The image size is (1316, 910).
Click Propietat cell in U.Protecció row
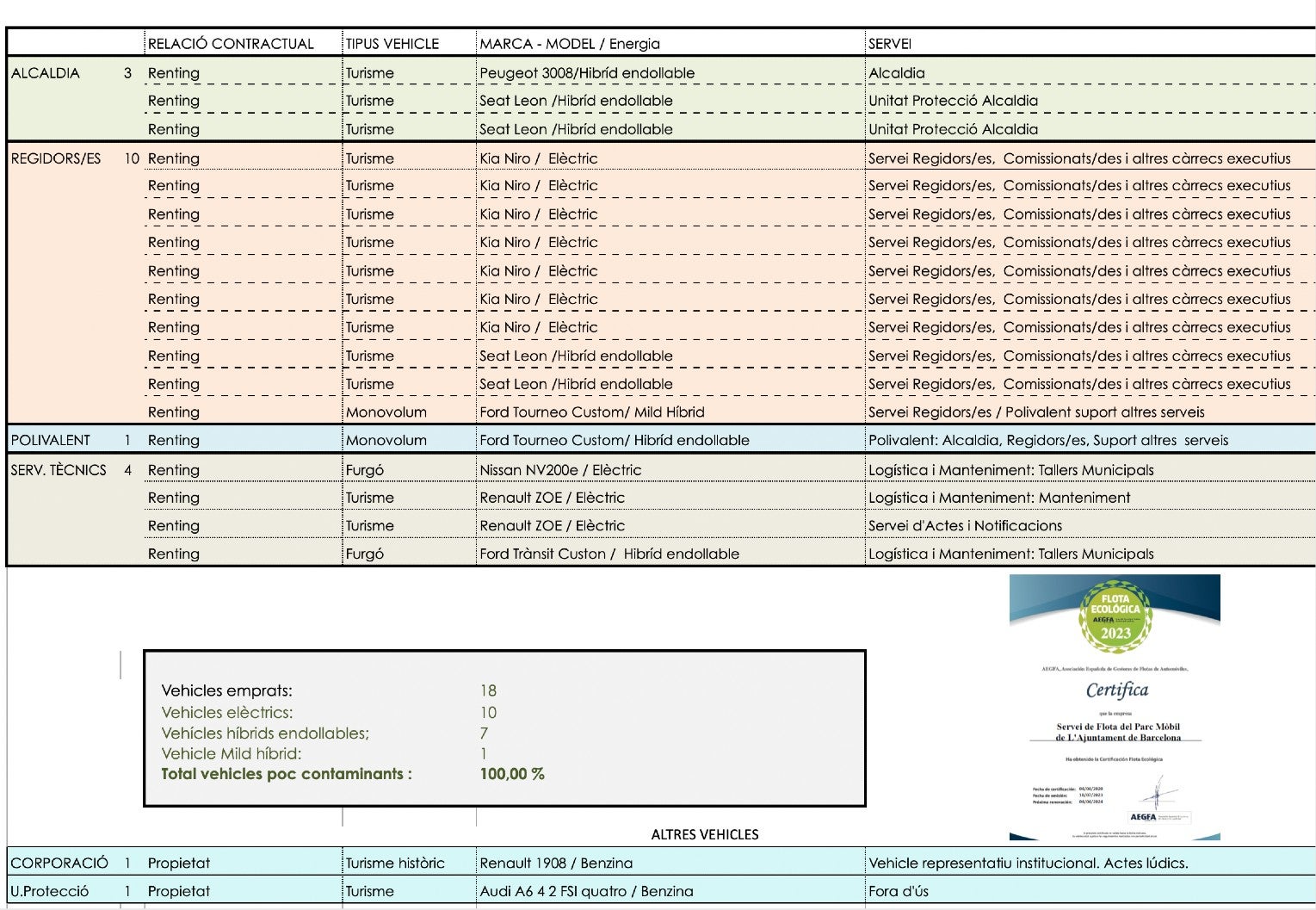tap(179, 891)
